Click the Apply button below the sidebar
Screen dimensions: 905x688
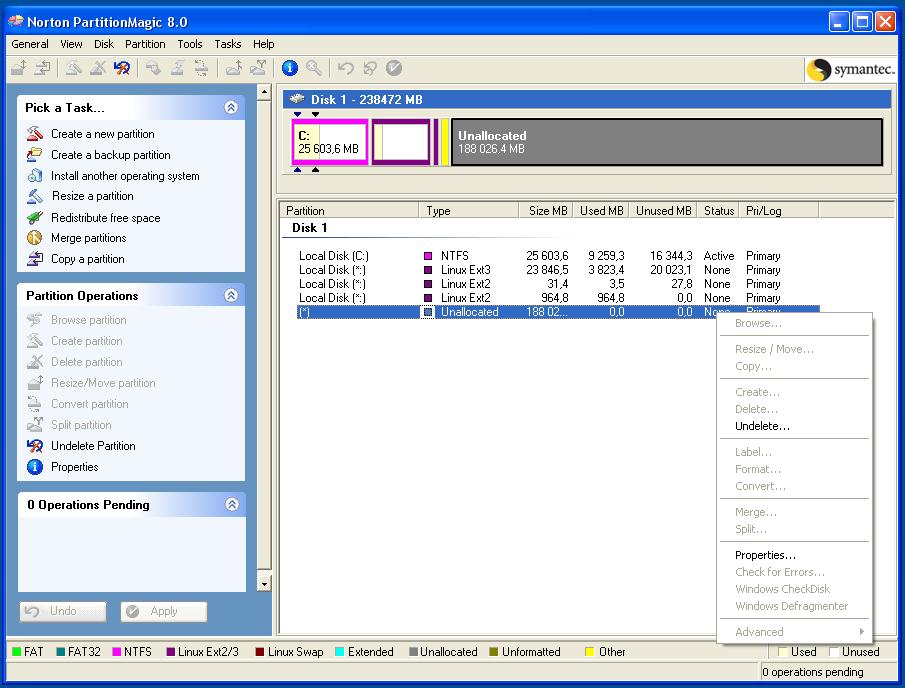tap(164, 611)
